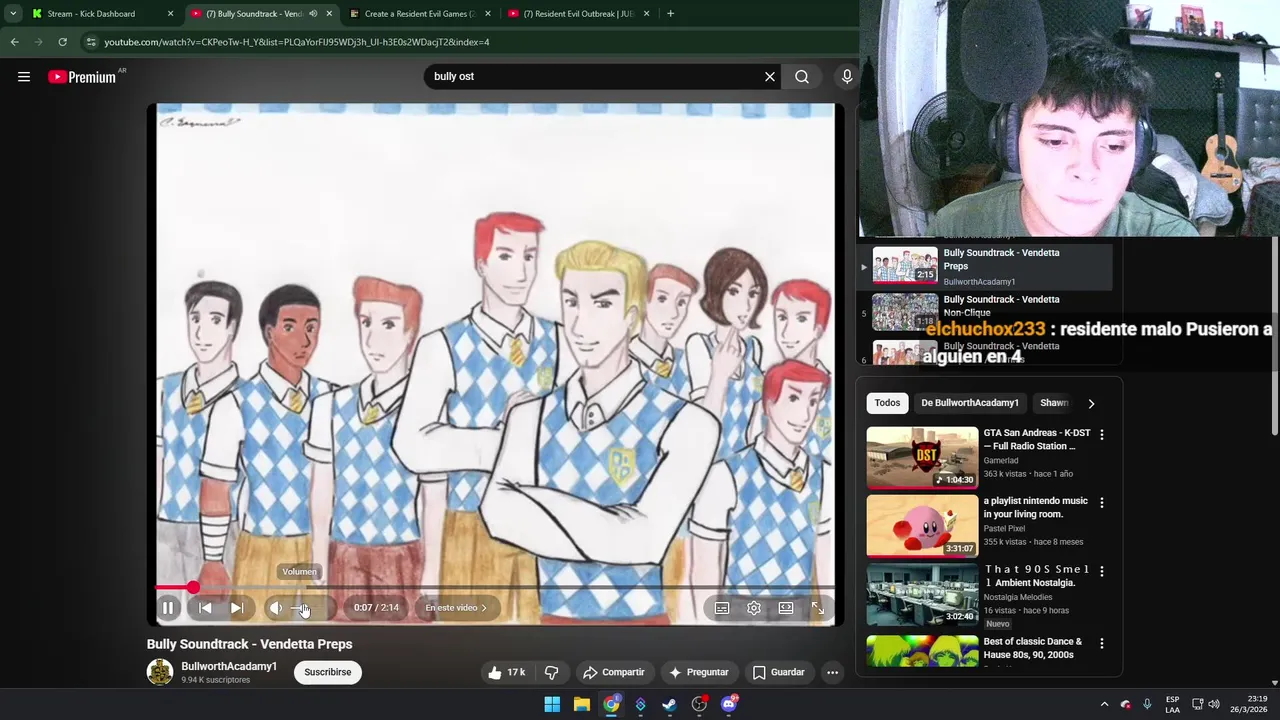Open options for Ambient Nostalgia video
1280x720 pixels.
pos(1102,571)
